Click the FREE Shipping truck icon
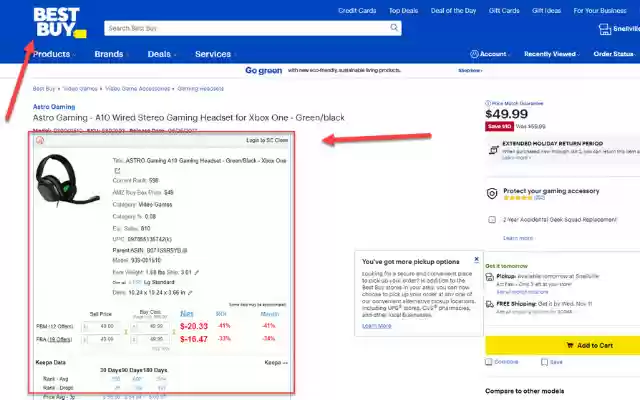This screenshot has width=640, height=400. 490,304
